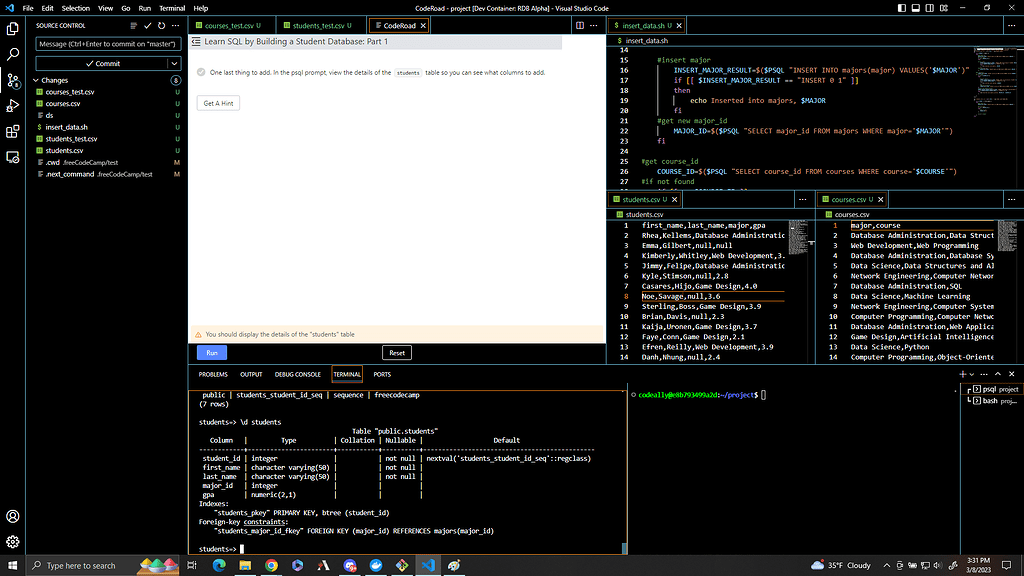
Task: Open the Explorer view in the activity bar
Action: click(x=12, y=28)
